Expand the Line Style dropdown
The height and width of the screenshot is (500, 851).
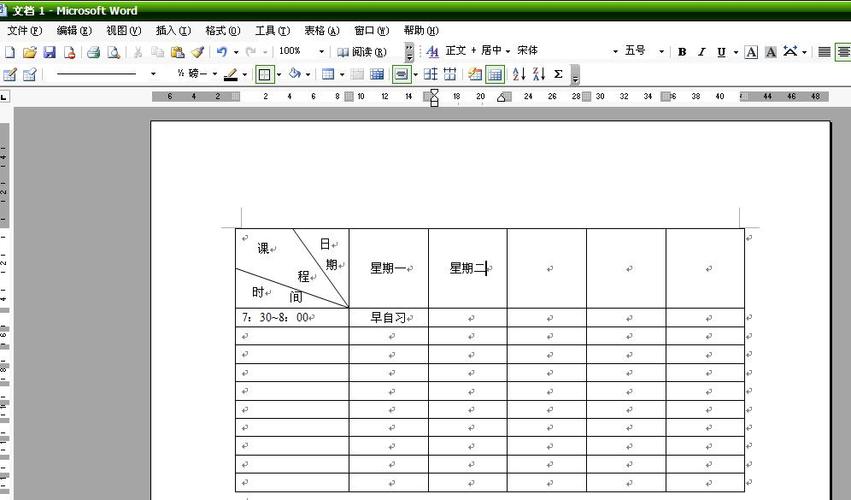click(153, 74)
